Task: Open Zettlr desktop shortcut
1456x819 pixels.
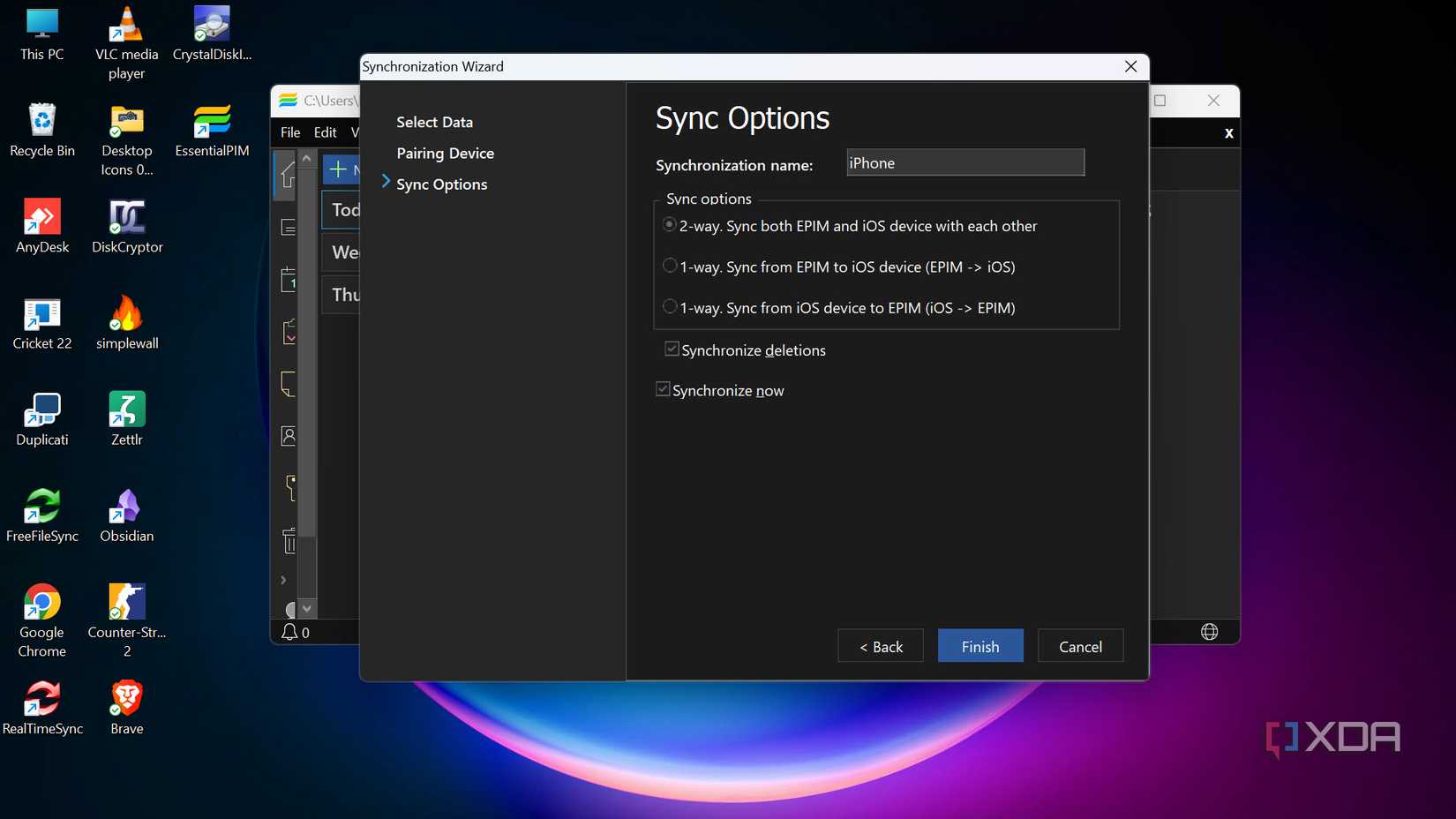Action: coord(127,419)
